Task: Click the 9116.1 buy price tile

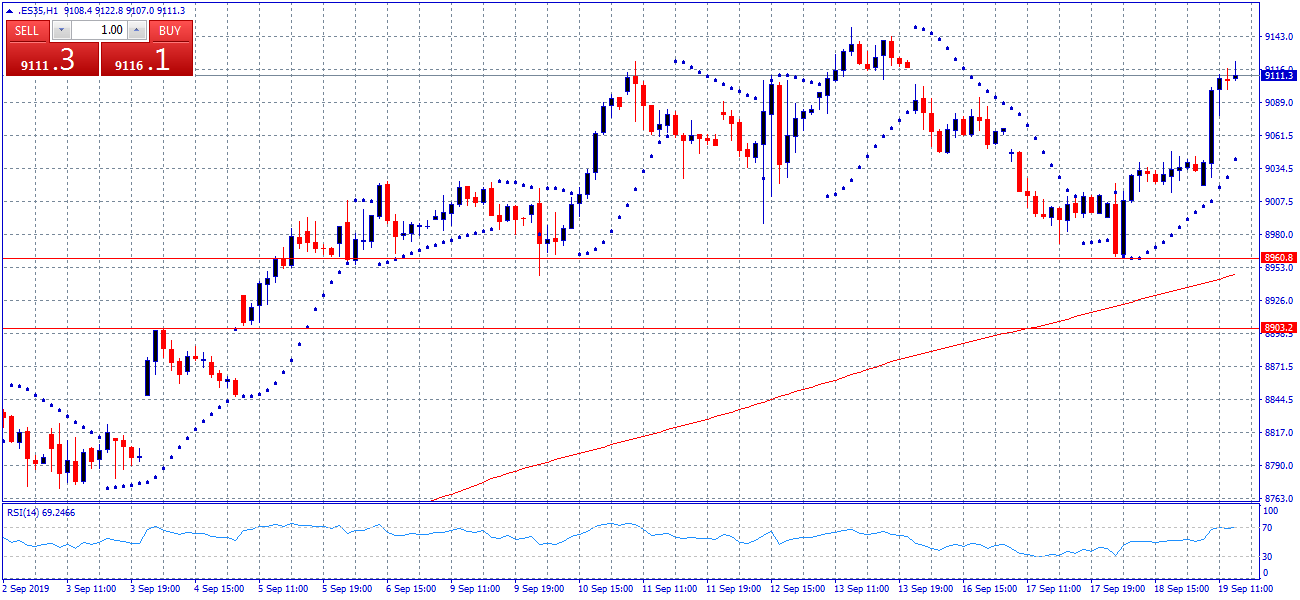Action: [146, 60]
